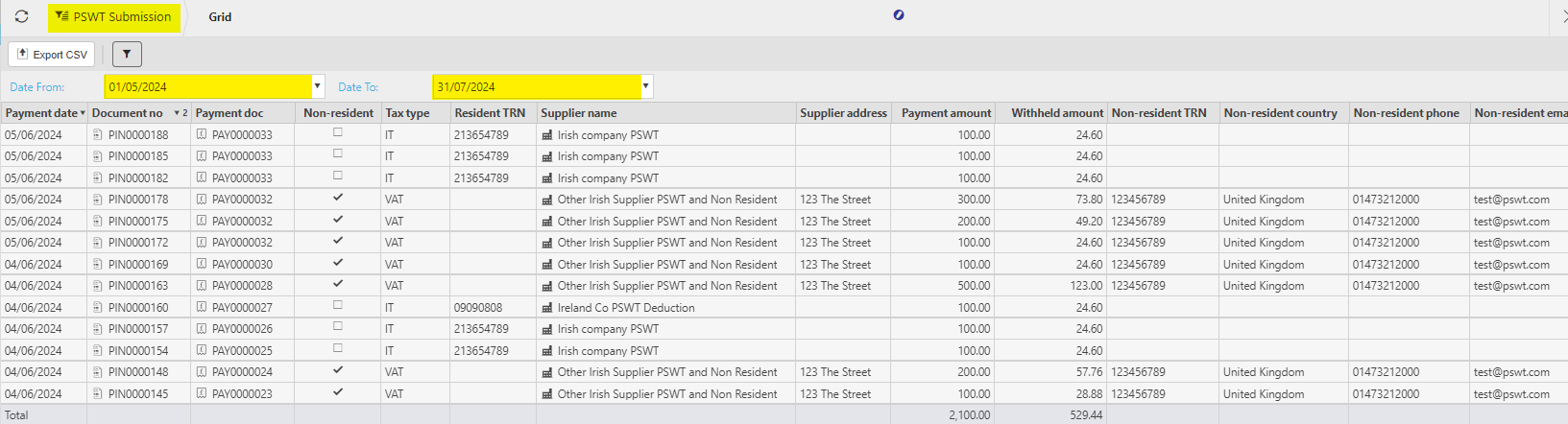Click the blue compass icon at top
This screenshot has height=424, width=1568.
coord(899,14)
